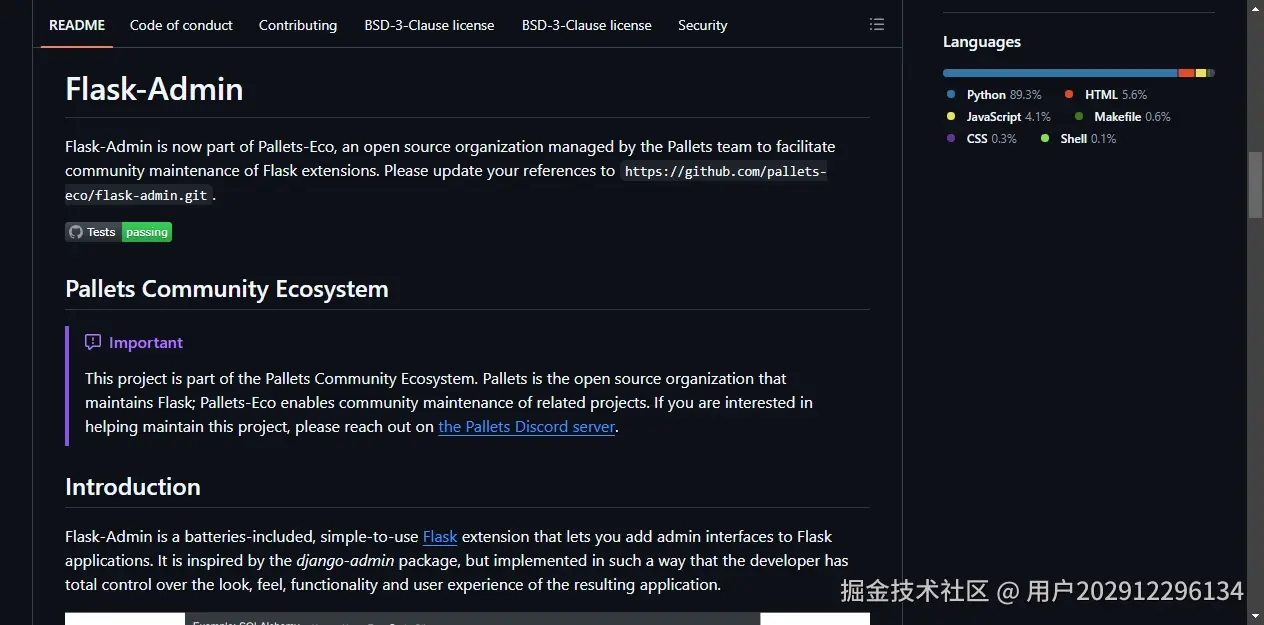Open the Contributing tab
The height and width of the screenshot is (625, 1264).
click(x=298, y=25)
